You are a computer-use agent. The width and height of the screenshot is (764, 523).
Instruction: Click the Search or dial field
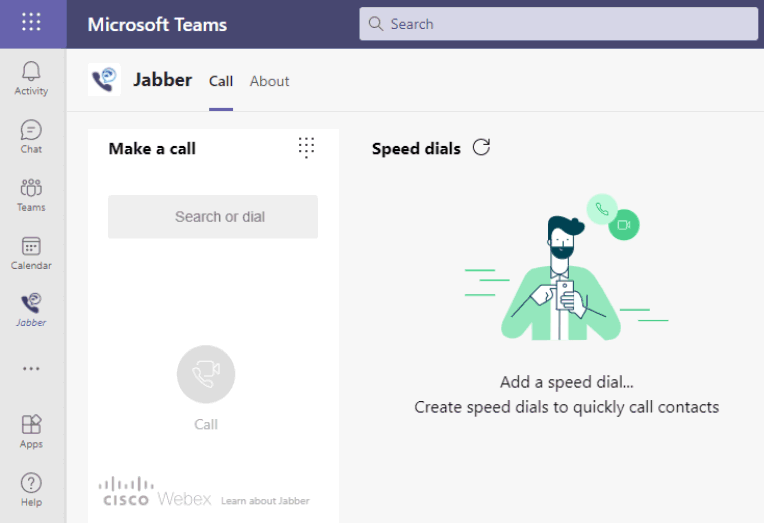(213, 217)
